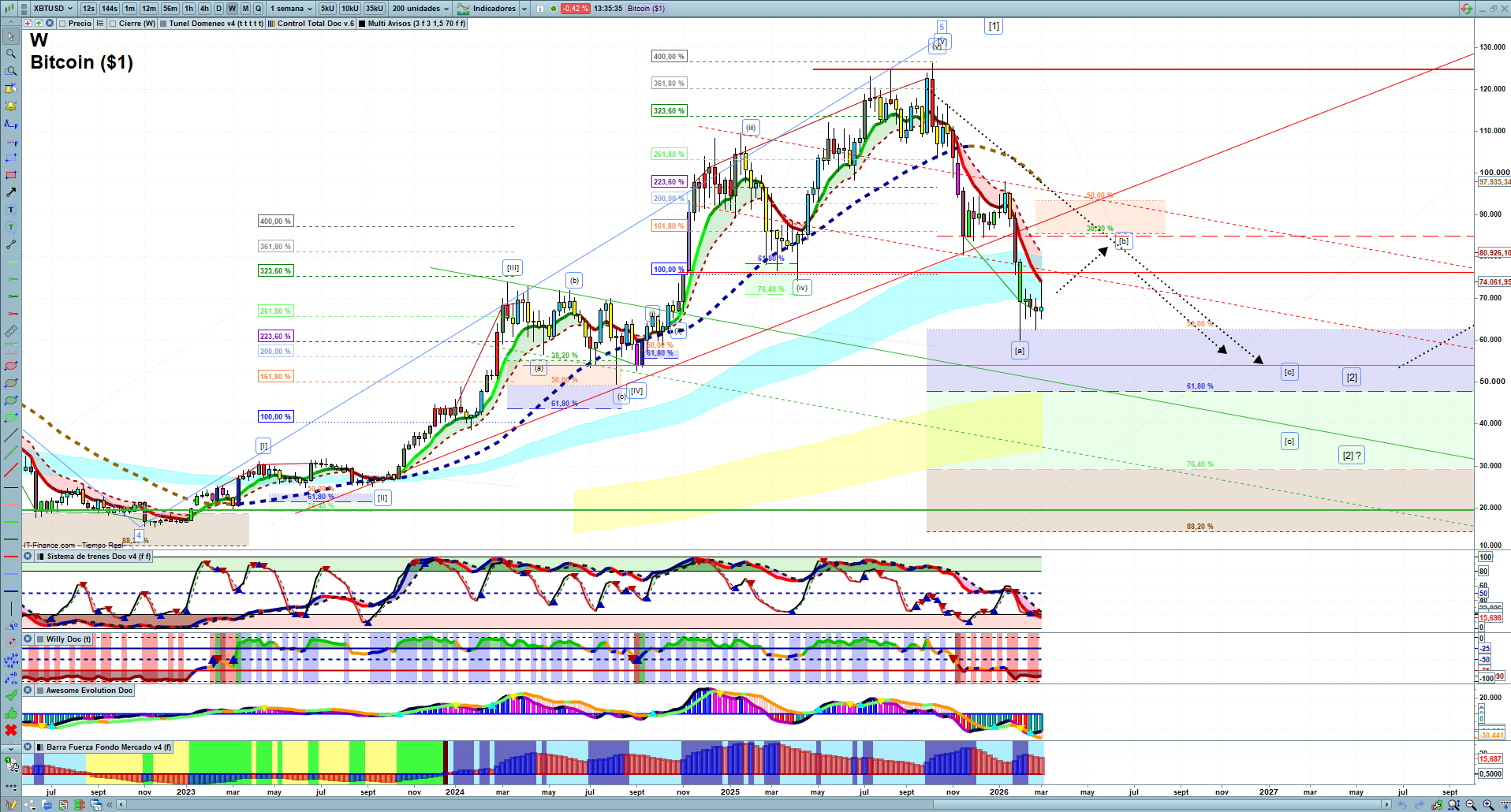The width and height of the screenshot is (1511, 812).
Task: Select the magnifier zoom tool
Action: [x=11, y=54]
